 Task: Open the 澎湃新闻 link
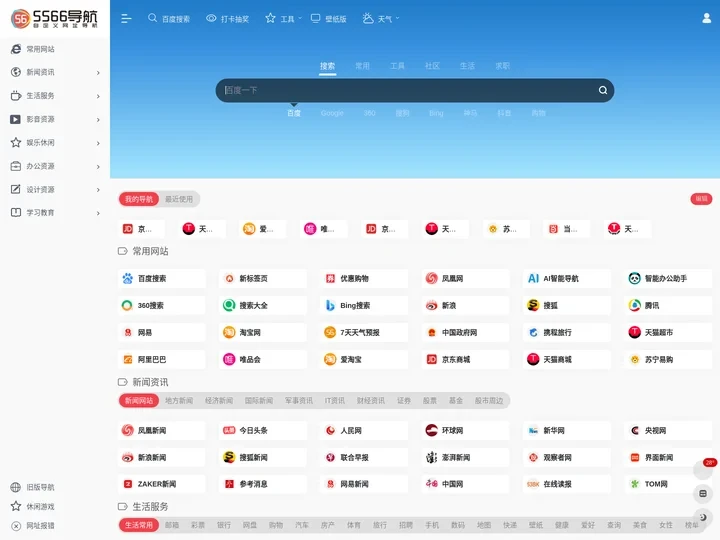[465, 457]
